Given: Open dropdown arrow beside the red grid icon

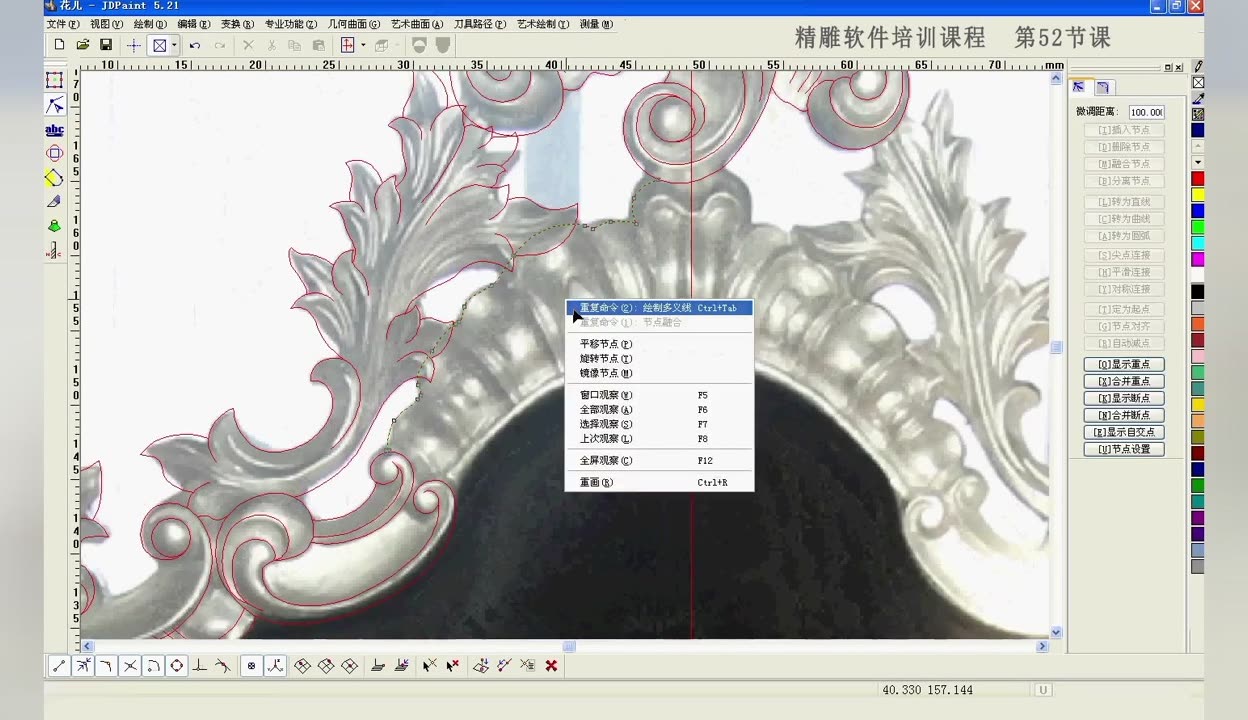Looking at the screenshot, I should click(x=362, y=45).
